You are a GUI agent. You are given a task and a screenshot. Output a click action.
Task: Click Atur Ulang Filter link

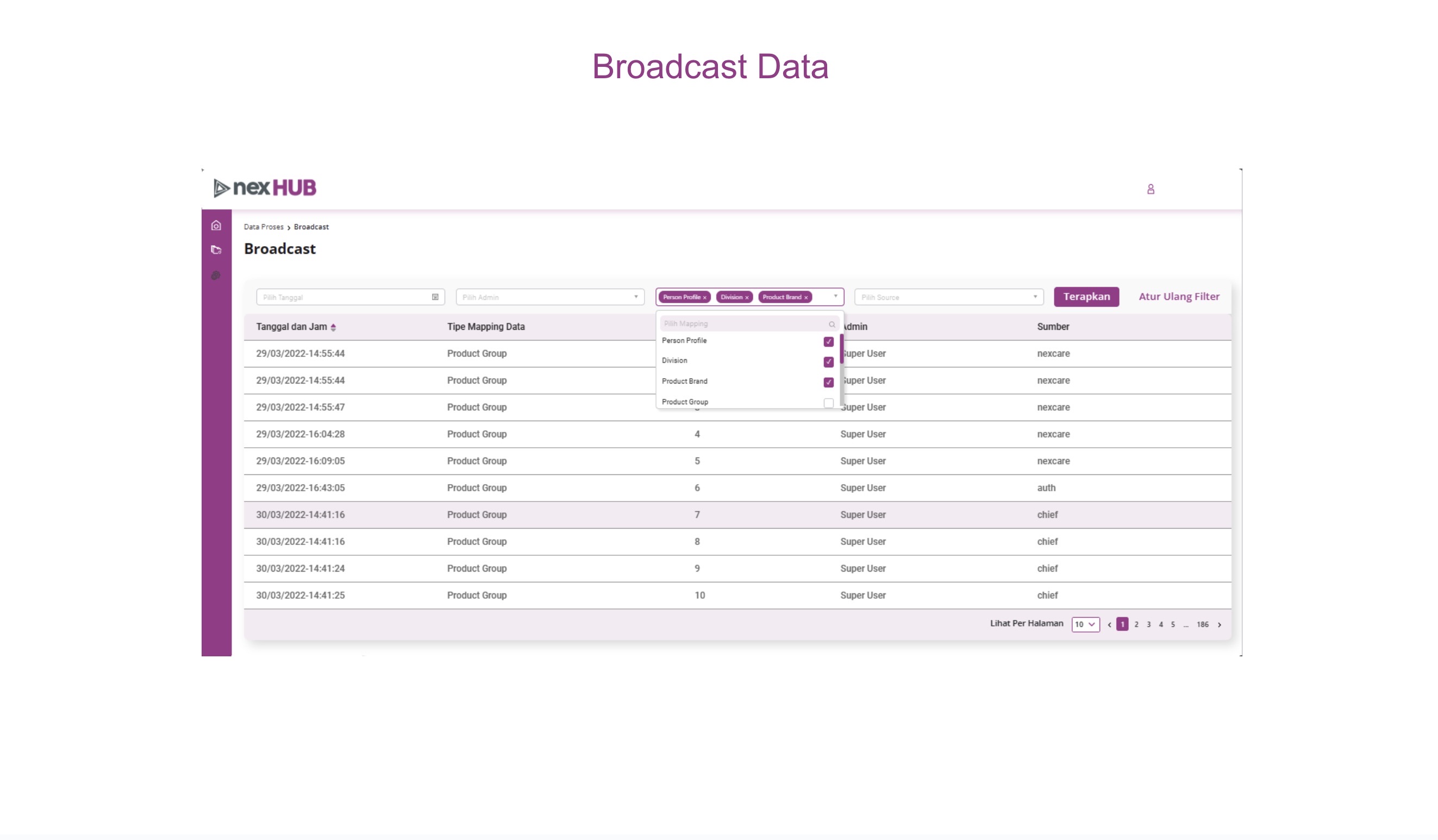tap(1178, 297)
